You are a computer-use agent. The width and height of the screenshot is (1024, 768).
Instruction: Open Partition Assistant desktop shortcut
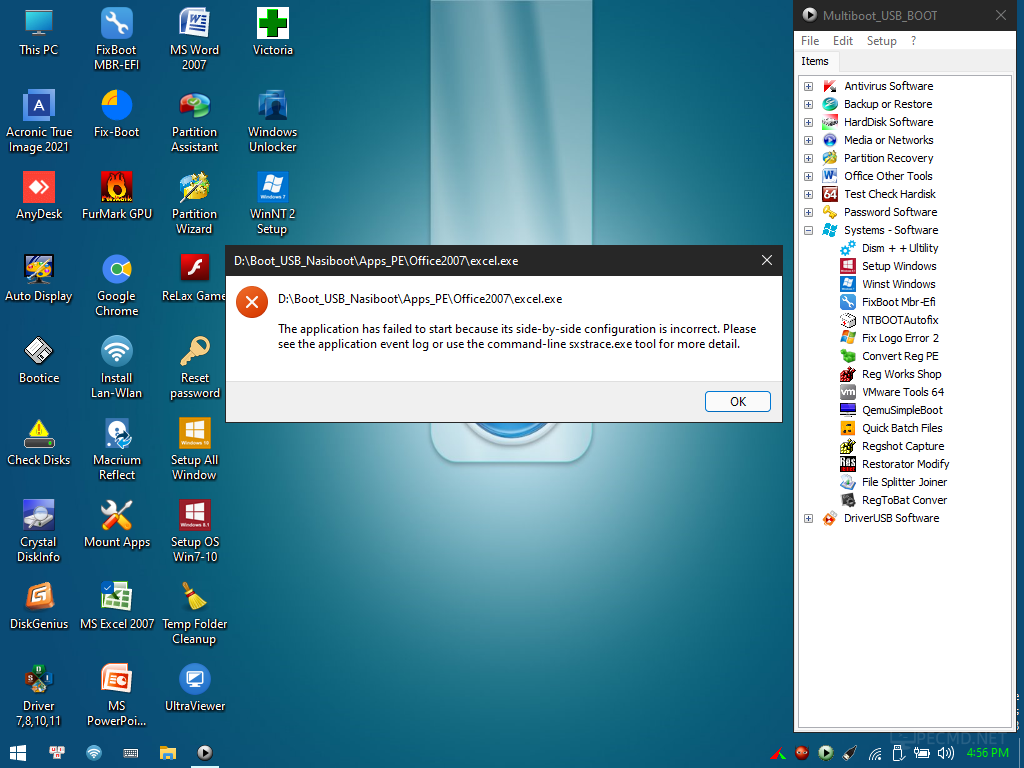coord(194,121)
